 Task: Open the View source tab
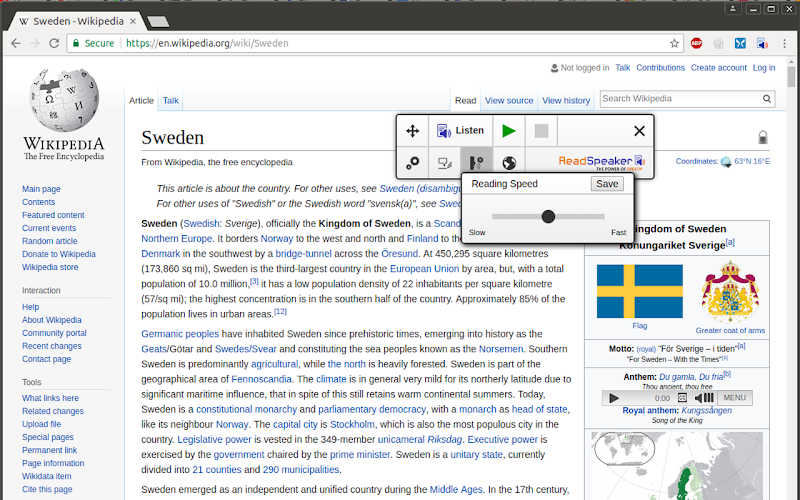click(509, 101)
